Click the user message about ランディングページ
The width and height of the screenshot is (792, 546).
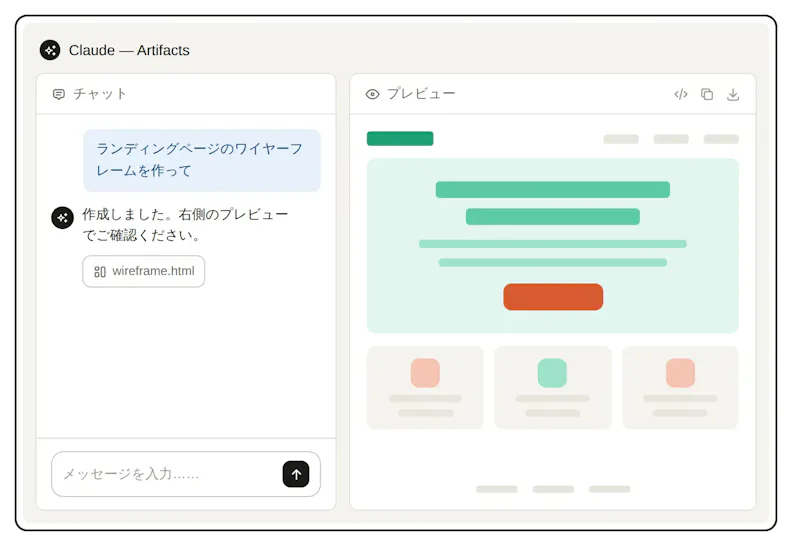202,160
